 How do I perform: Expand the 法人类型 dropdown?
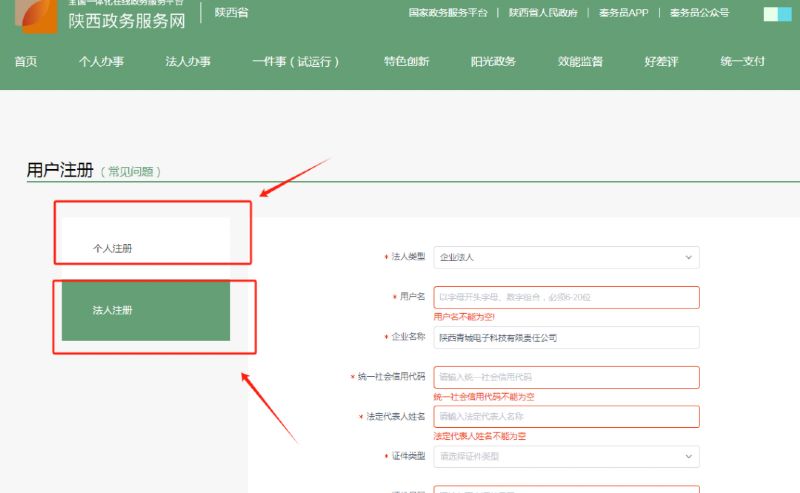(x=566, y=257)
